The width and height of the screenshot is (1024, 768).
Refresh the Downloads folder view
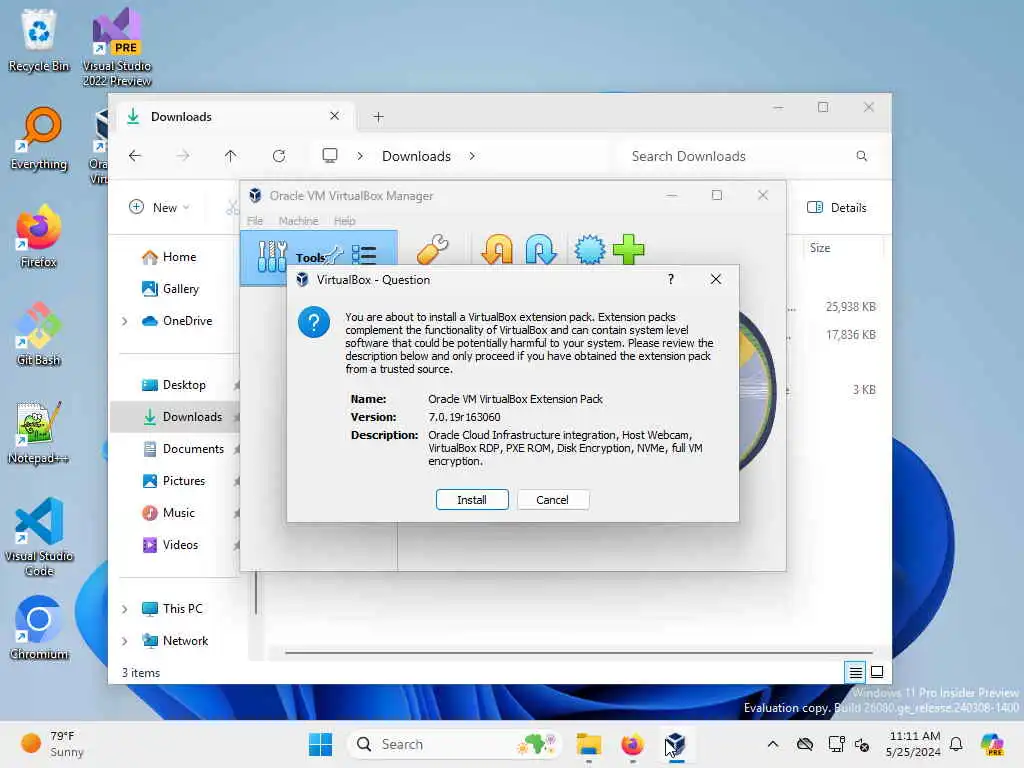click(279, 156)
